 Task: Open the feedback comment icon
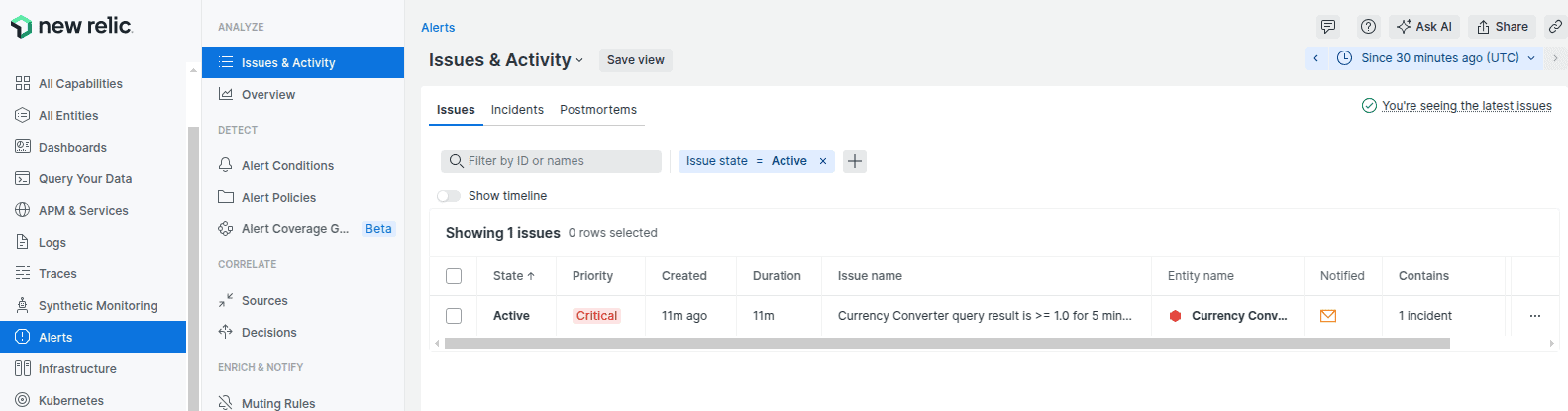pos(1328,27)
